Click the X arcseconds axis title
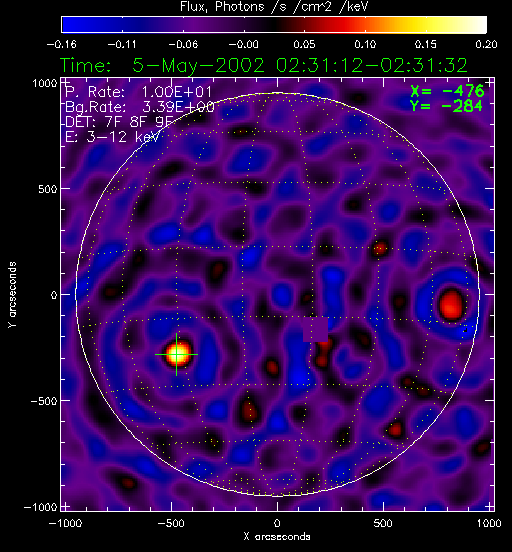The image size is (512, 552). [277, 537]
